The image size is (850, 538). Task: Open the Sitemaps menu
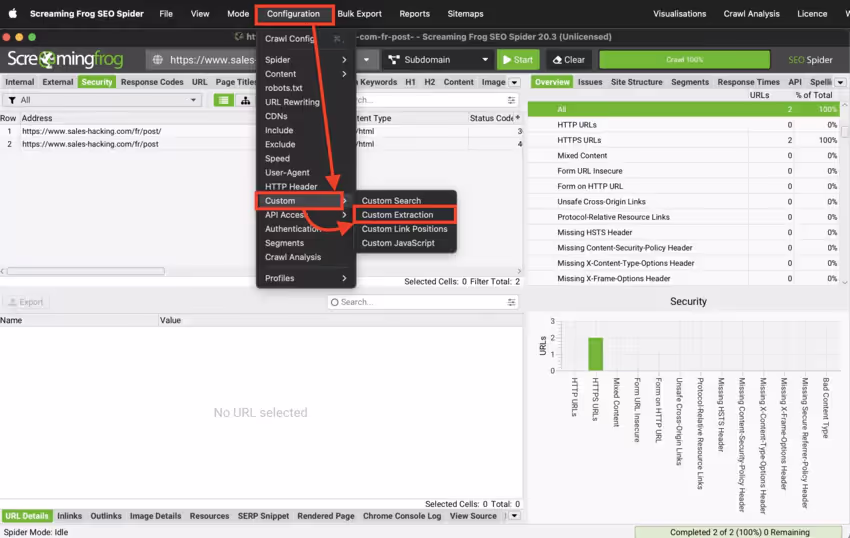[465, 14]
